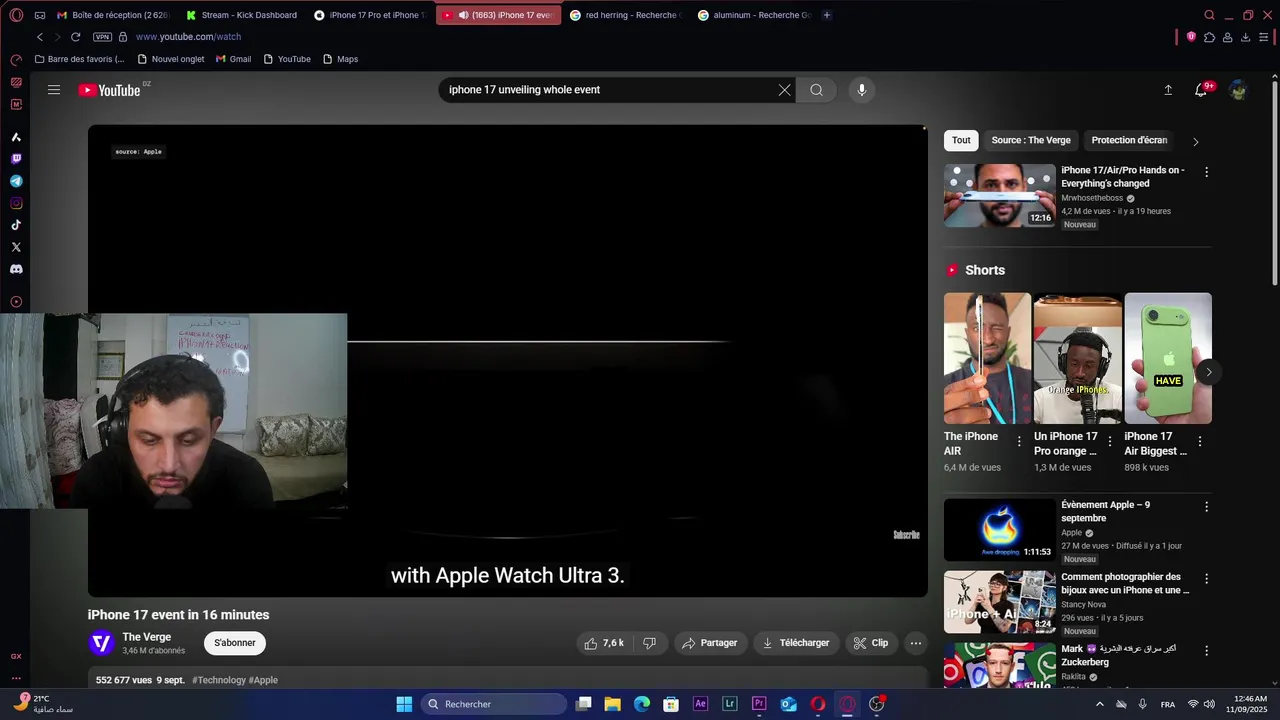Open the YouTube account avatar menu
This screenshot has width=1280, height=720.
(1238, 90)
